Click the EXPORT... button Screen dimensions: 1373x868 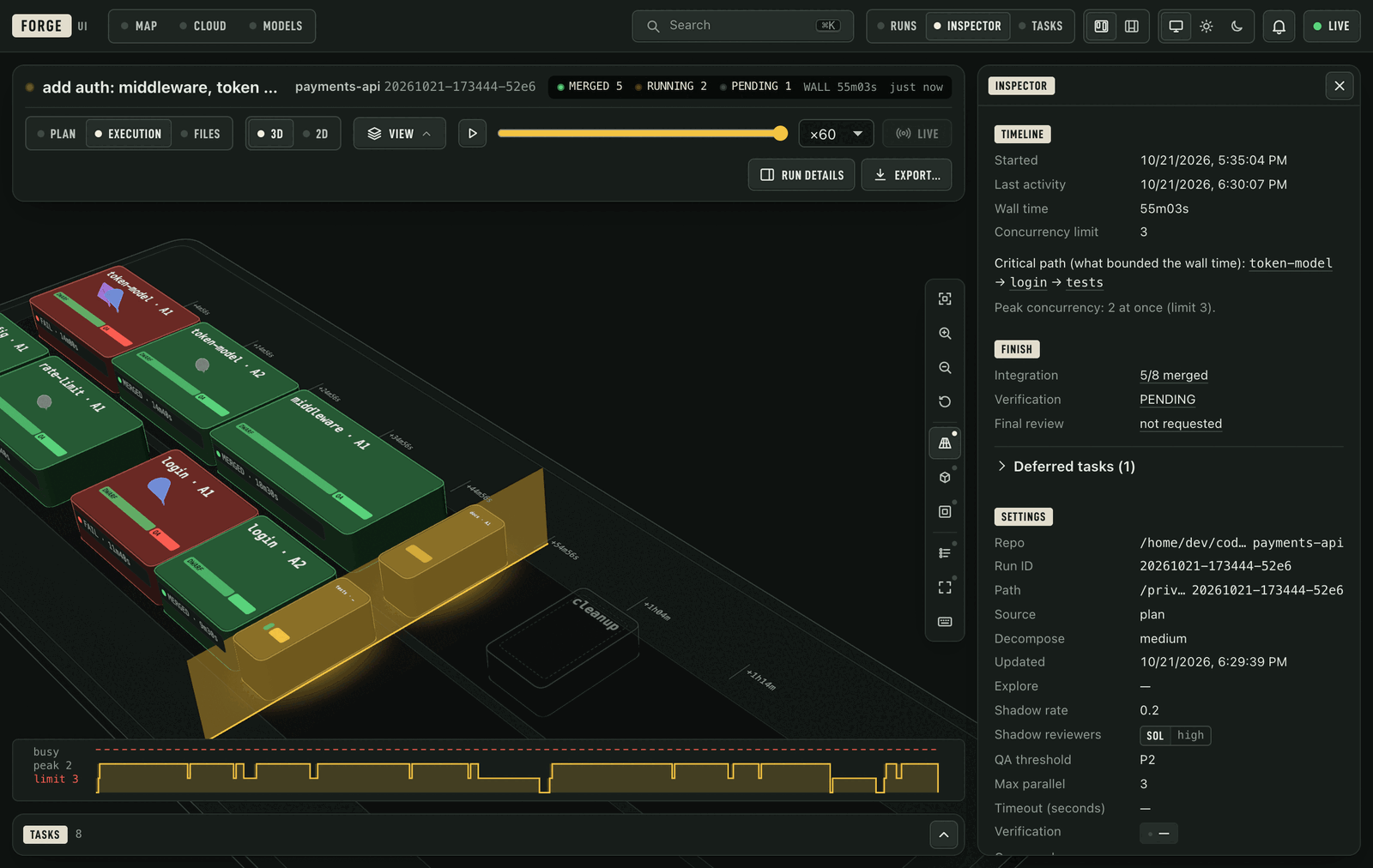(x=906, y=175)
